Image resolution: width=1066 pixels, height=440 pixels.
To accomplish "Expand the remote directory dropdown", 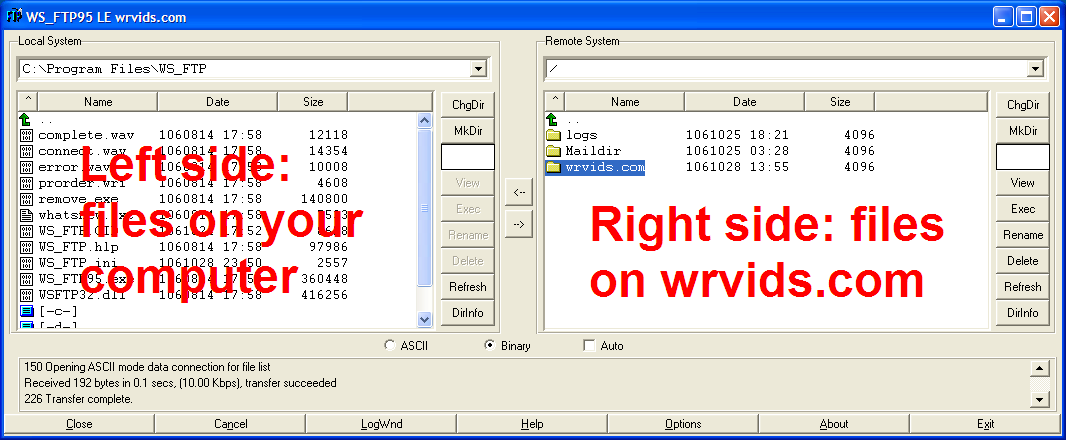I will 1034,69.
